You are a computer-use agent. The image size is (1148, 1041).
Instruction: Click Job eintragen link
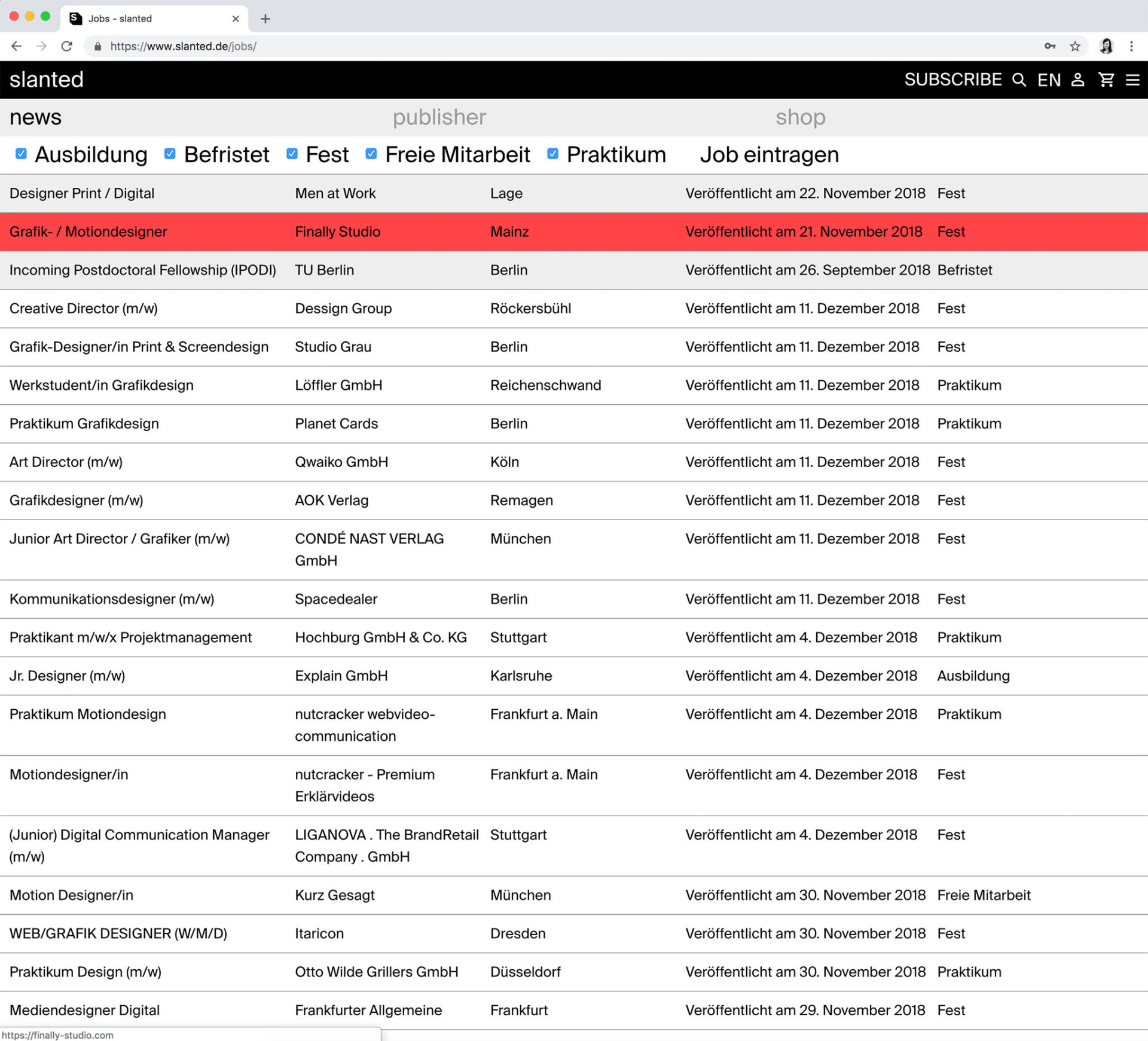770,155
